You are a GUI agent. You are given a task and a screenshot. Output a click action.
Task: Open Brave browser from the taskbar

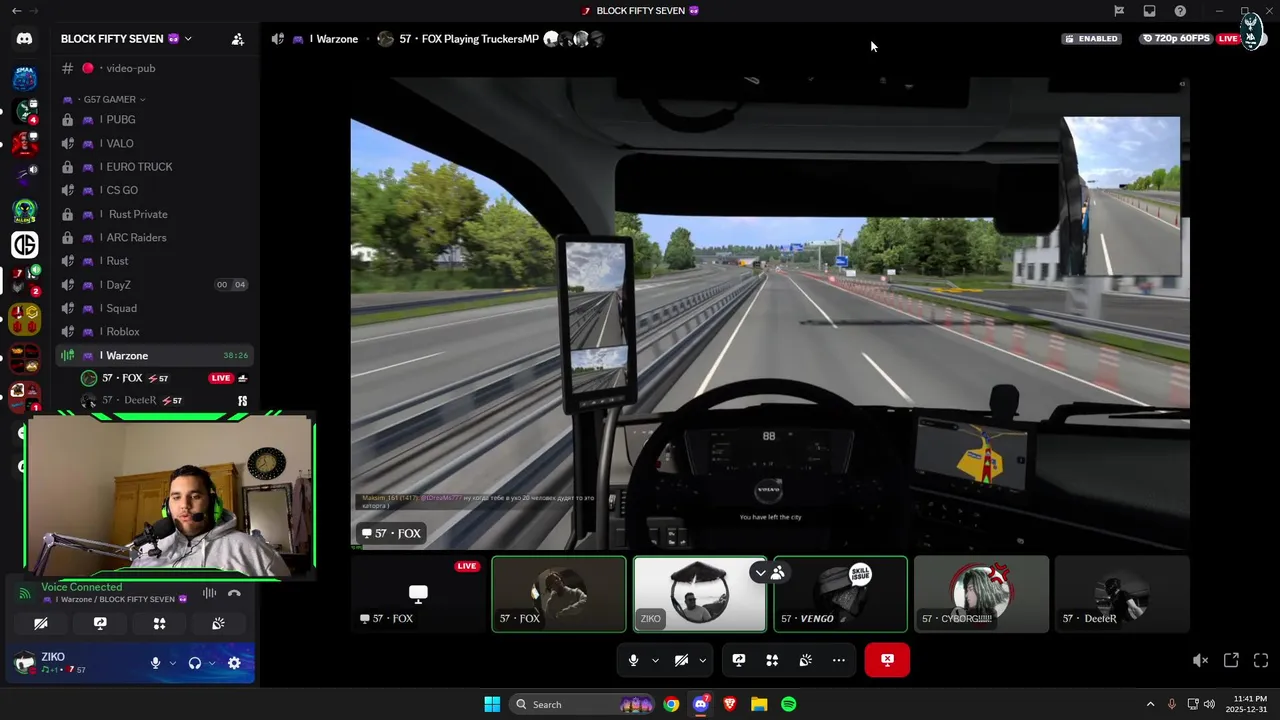[729, 704]
